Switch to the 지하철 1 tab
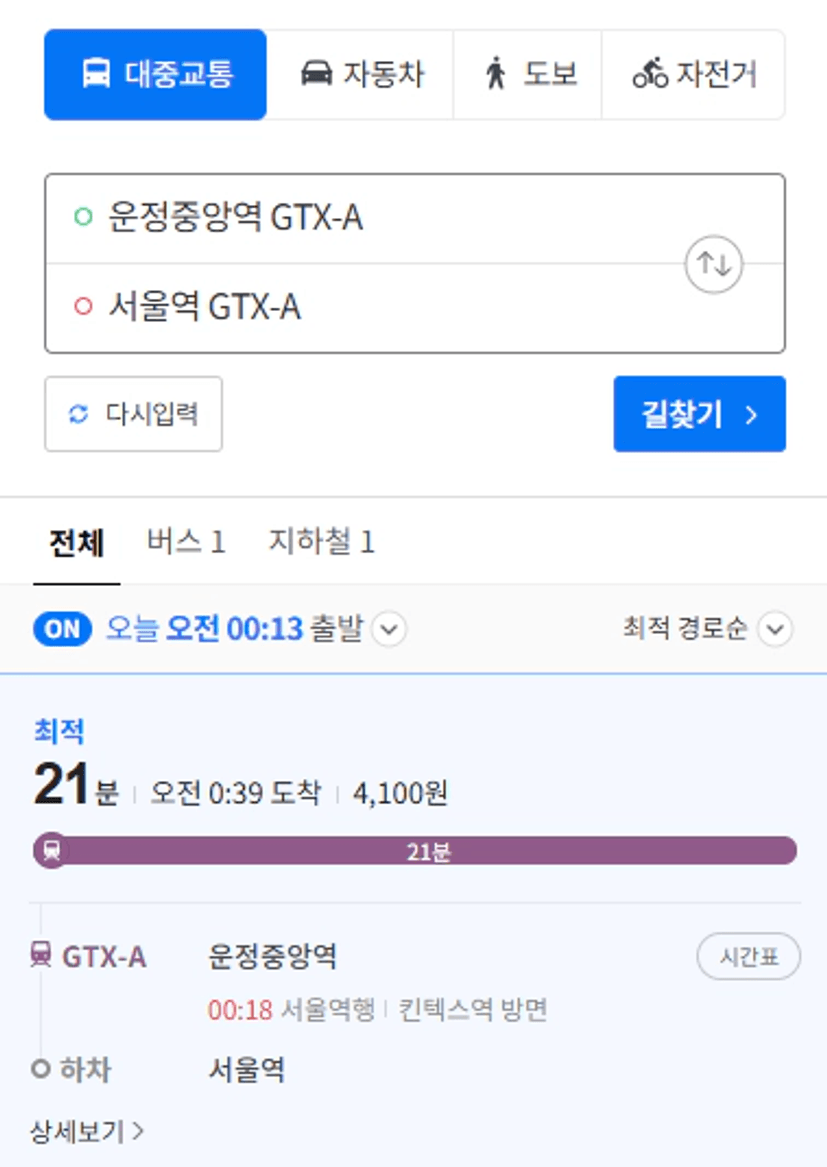827x1167 pixels. pos(321,542)
